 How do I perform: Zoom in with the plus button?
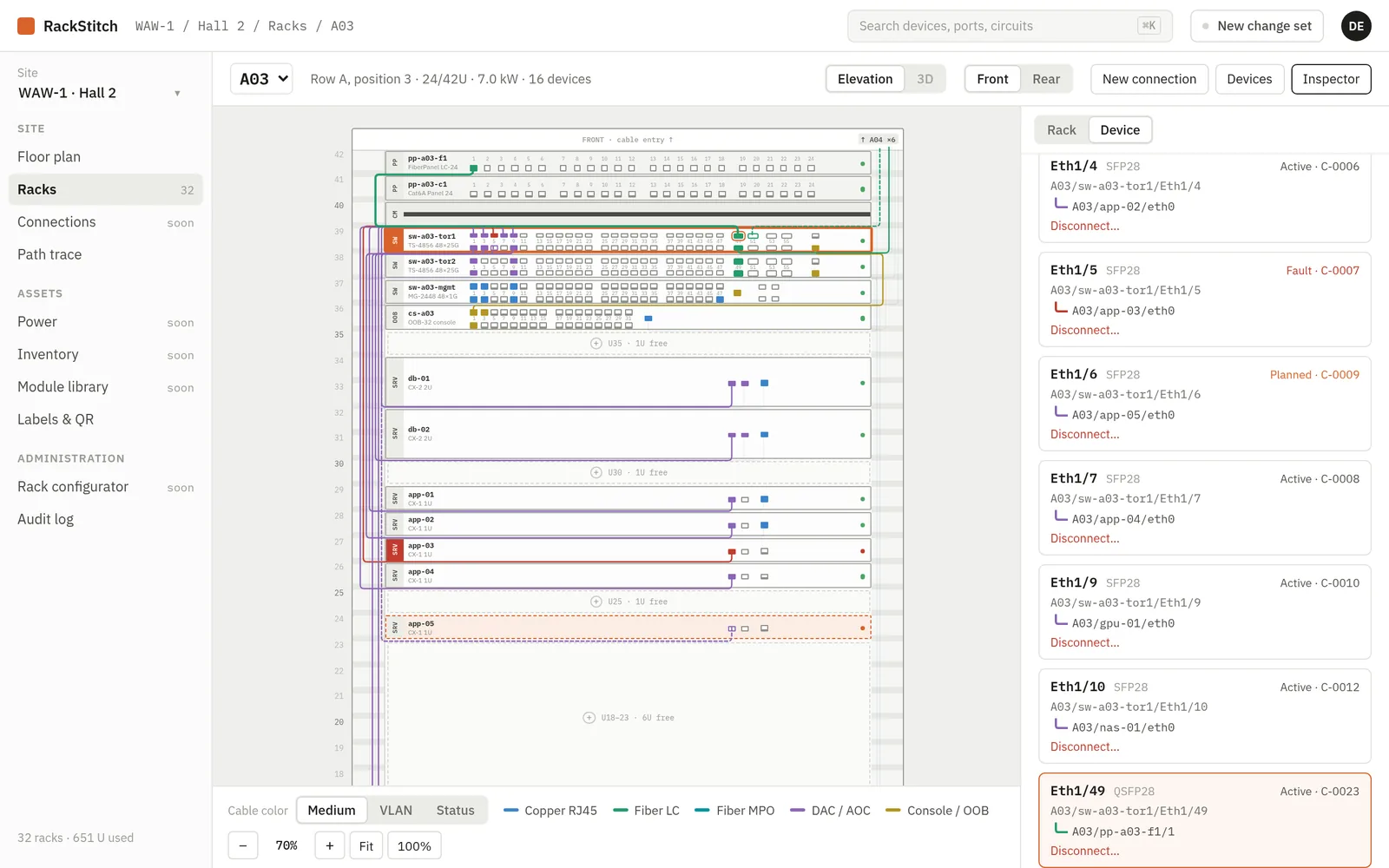tap(330, 845)
